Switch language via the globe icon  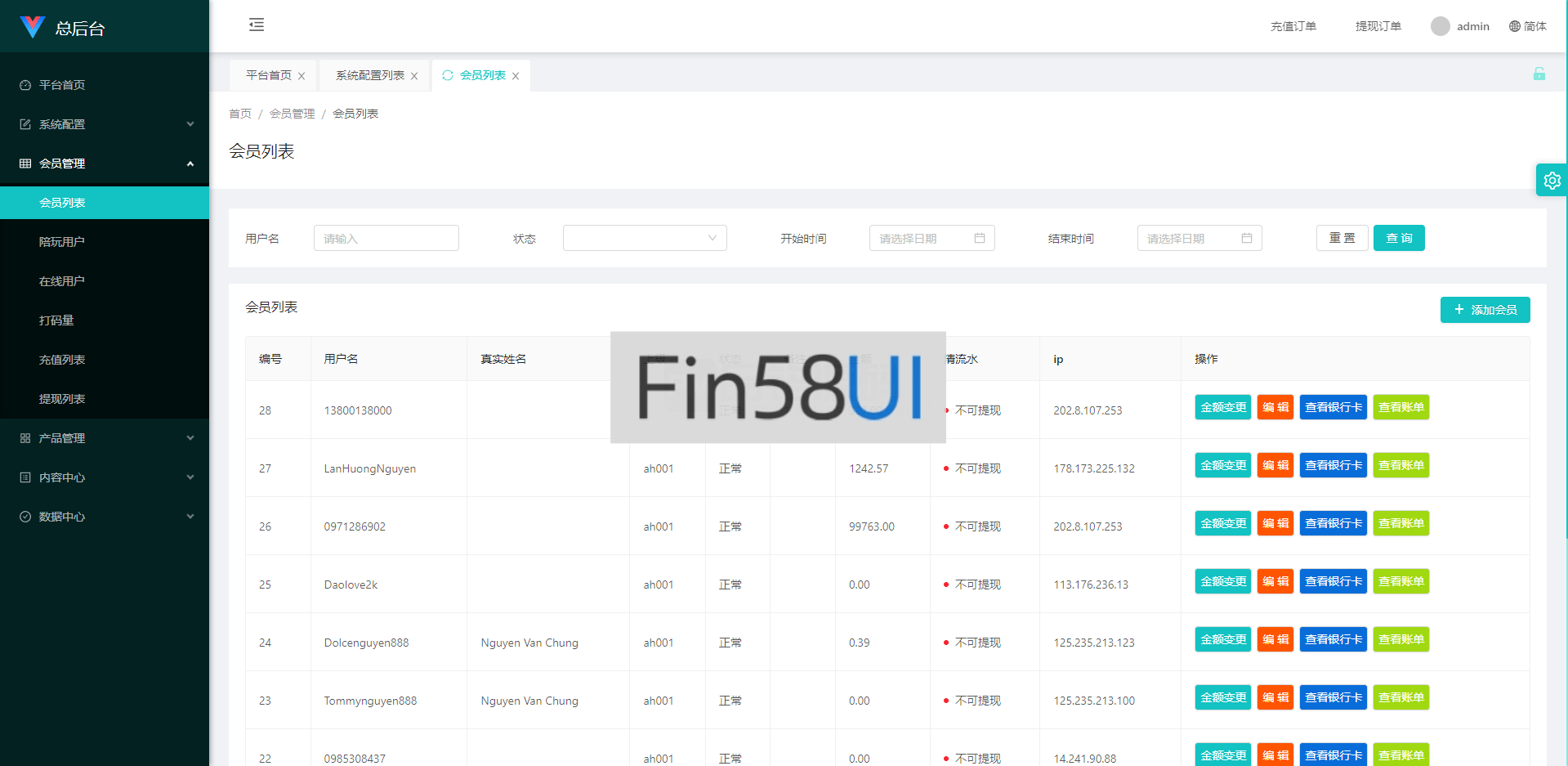click(1515, 26)
